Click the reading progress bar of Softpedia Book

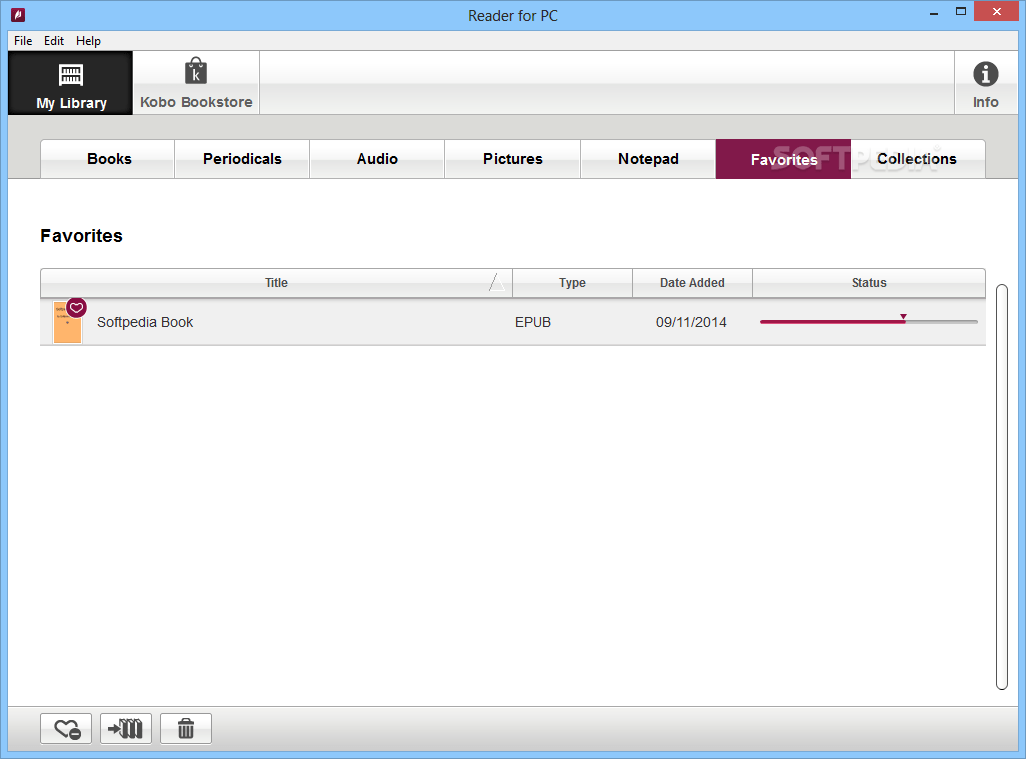[869, 322]
